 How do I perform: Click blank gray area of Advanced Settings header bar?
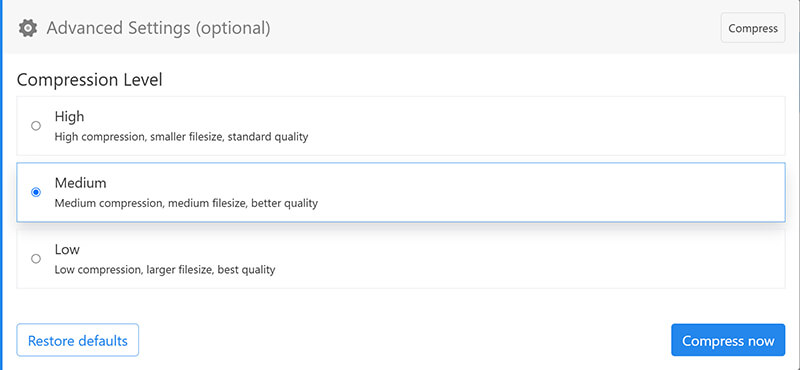[485, 28]
